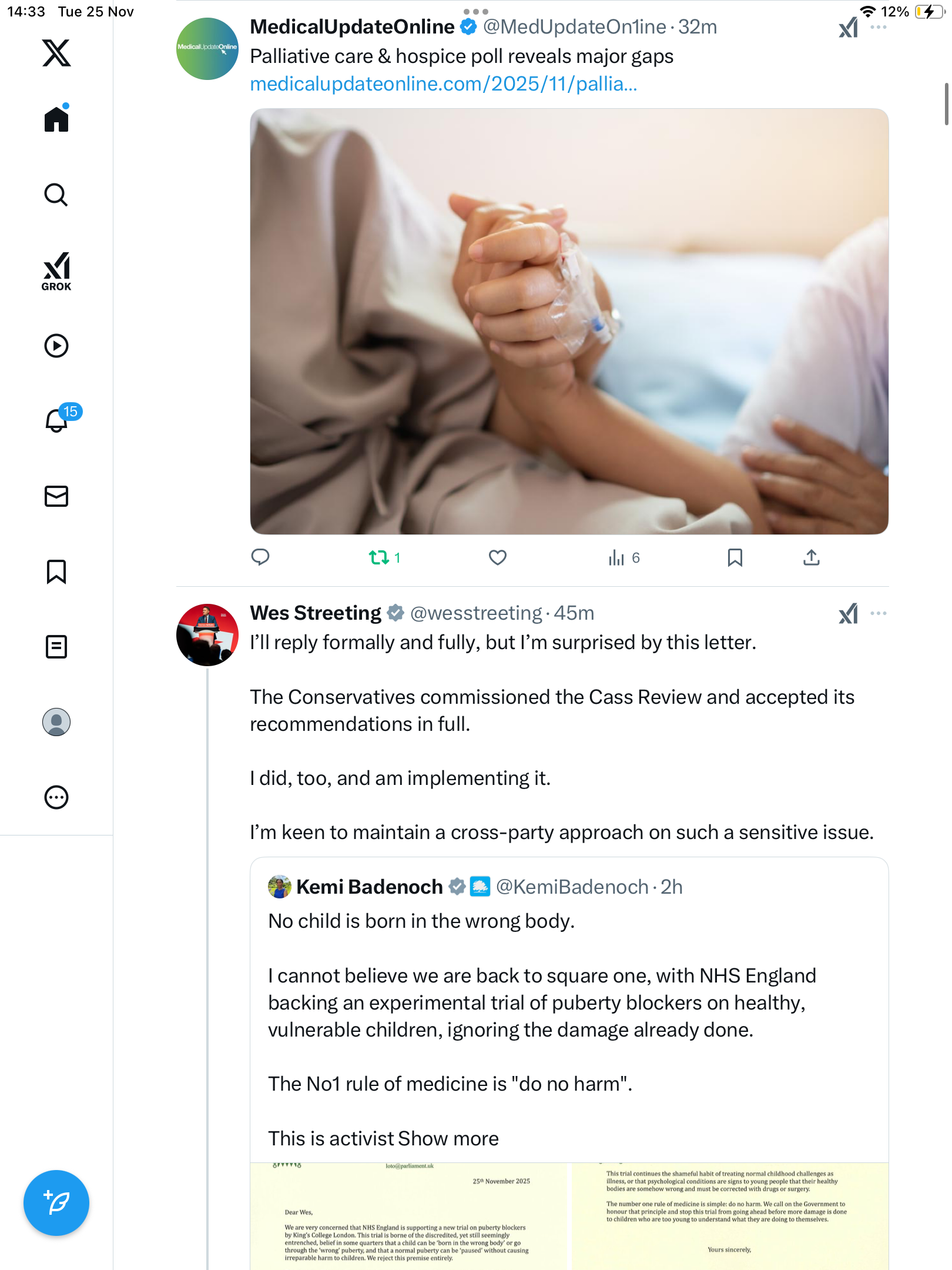Viewport: 952px width, 1270px height.
Task: Like the MedicalUpdateOnline post
Action: tap(498, 557)
